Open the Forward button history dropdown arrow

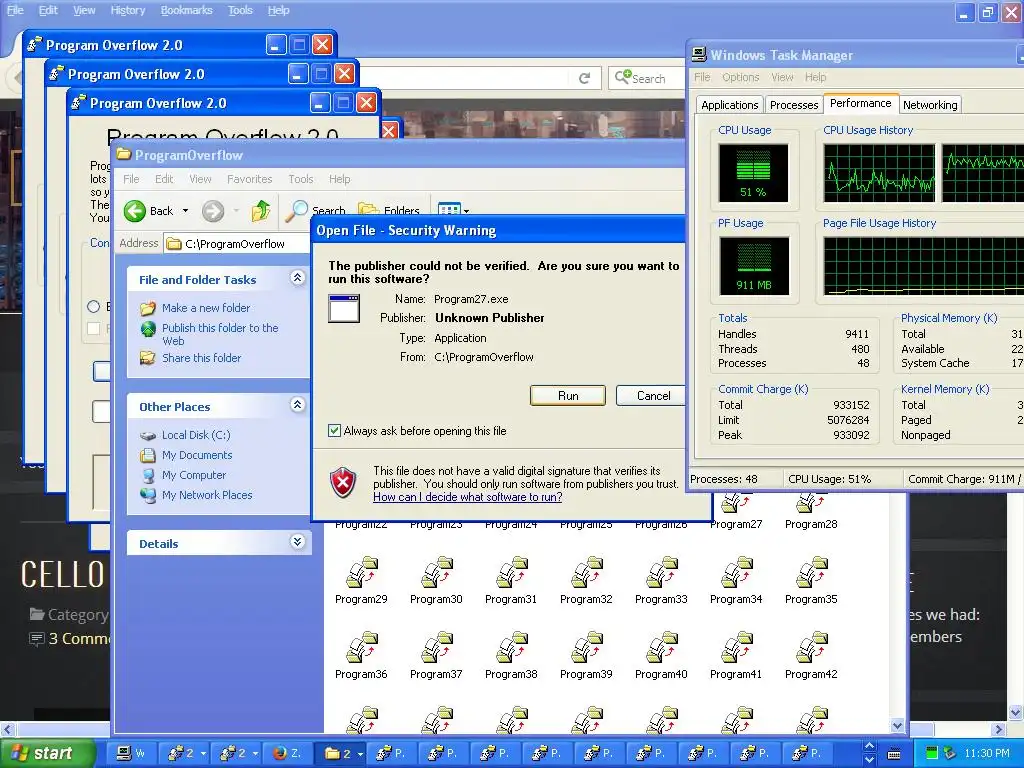click(x=236, y=210)
